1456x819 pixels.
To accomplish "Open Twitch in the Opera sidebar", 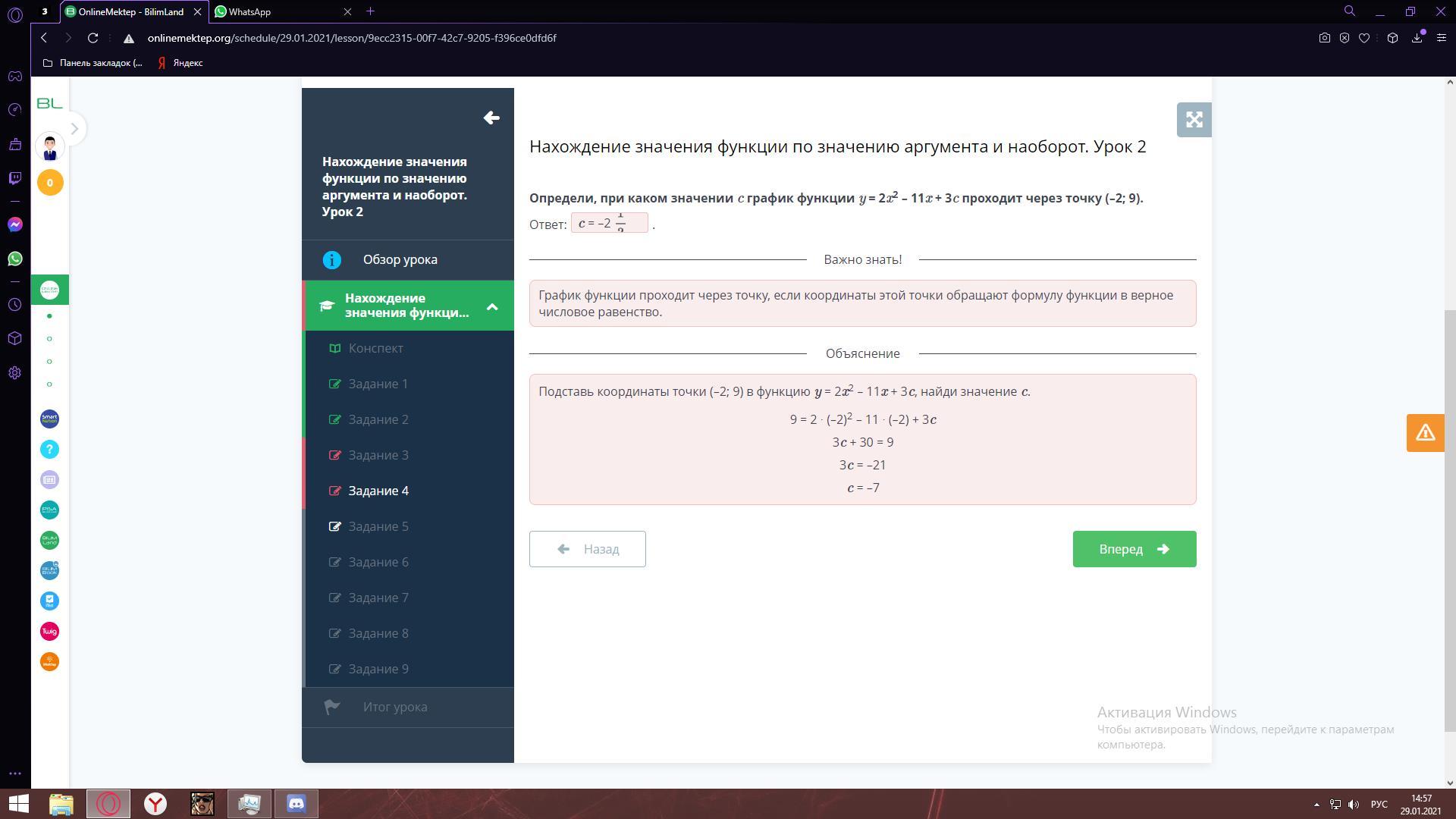I will [15, 178].
